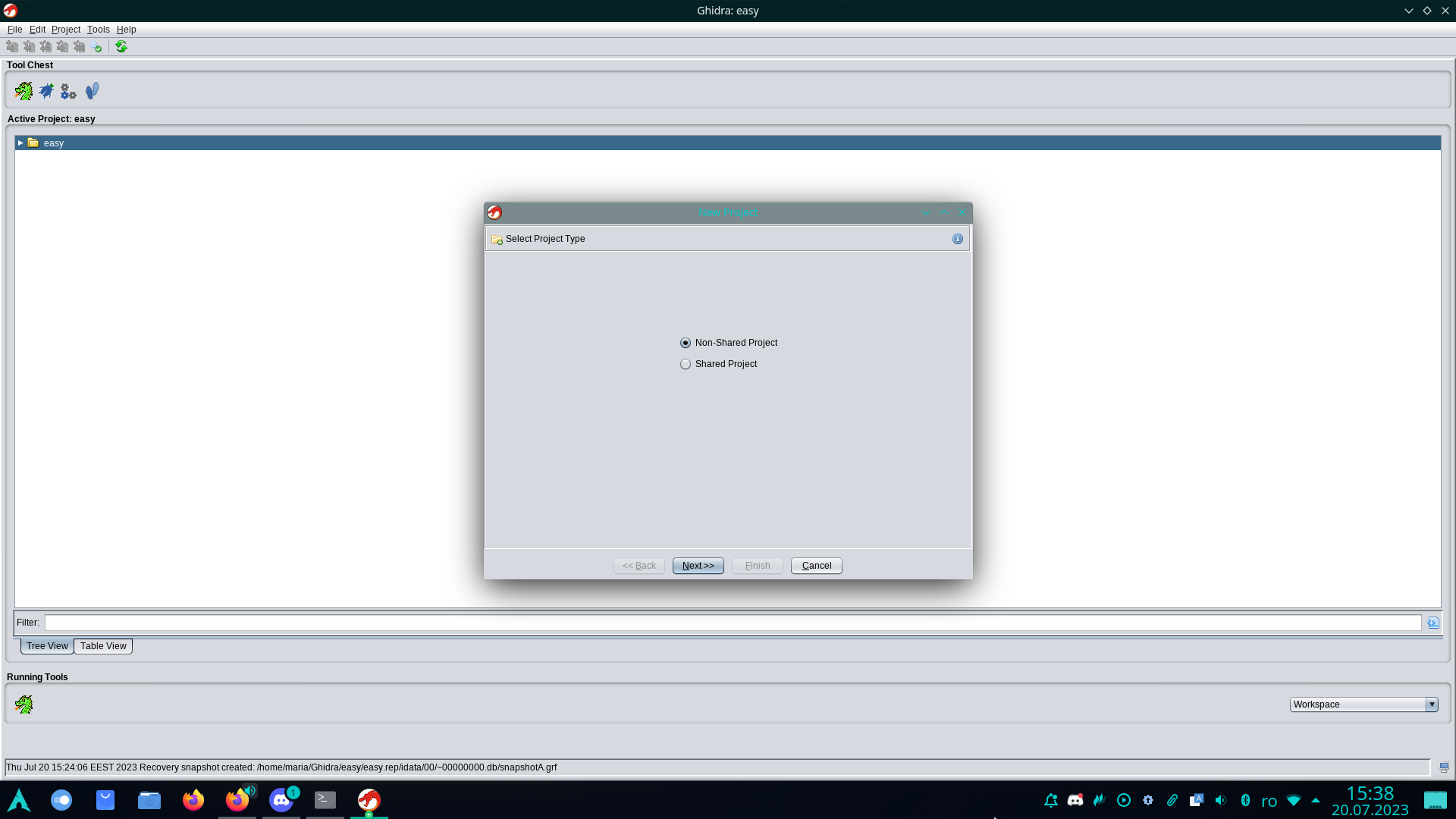Select the Non-Shared Project radio button
1456x819 pixels.
686,343
